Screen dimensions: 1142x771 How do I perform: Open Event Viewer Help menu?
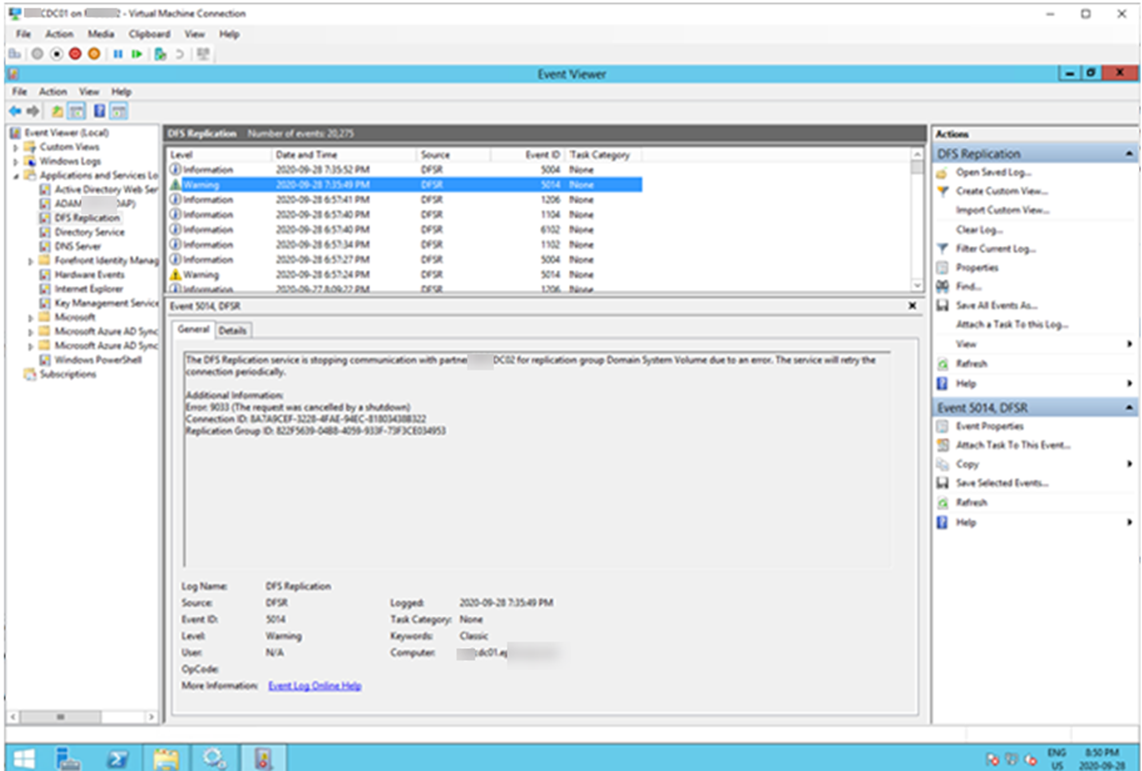pyautogui.click(x=121, y=91)
